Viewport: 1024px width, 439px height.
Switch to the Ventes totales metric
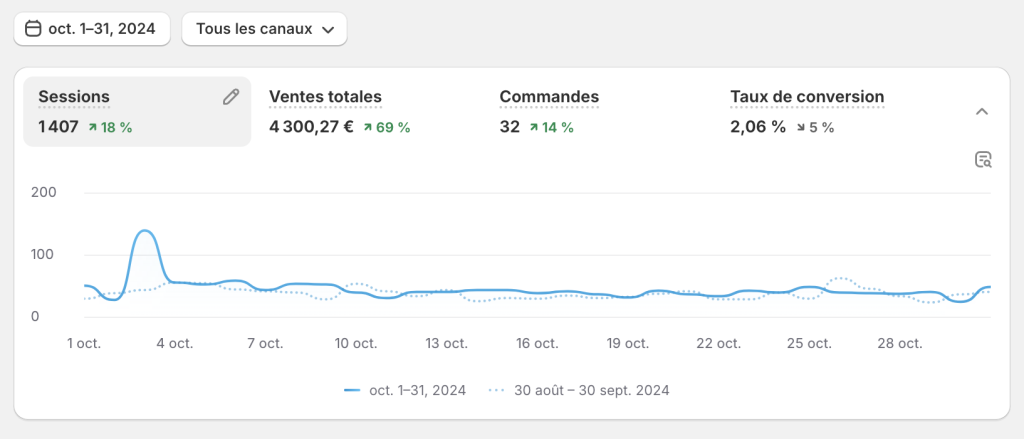pos(325,97)
